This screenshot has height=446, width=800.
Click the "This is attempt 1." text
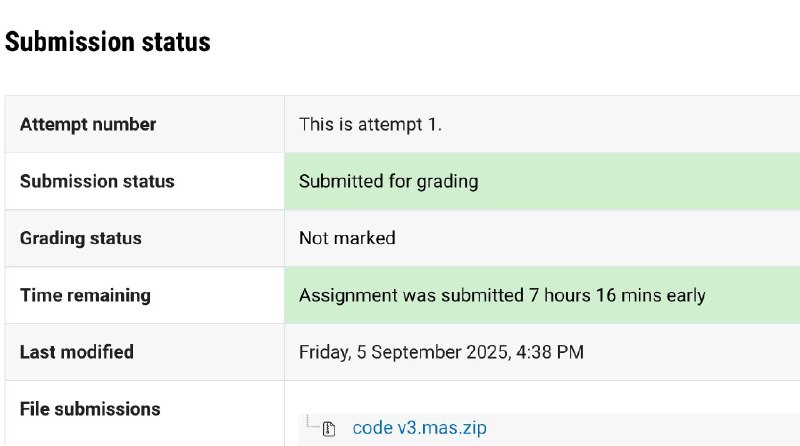370,125
